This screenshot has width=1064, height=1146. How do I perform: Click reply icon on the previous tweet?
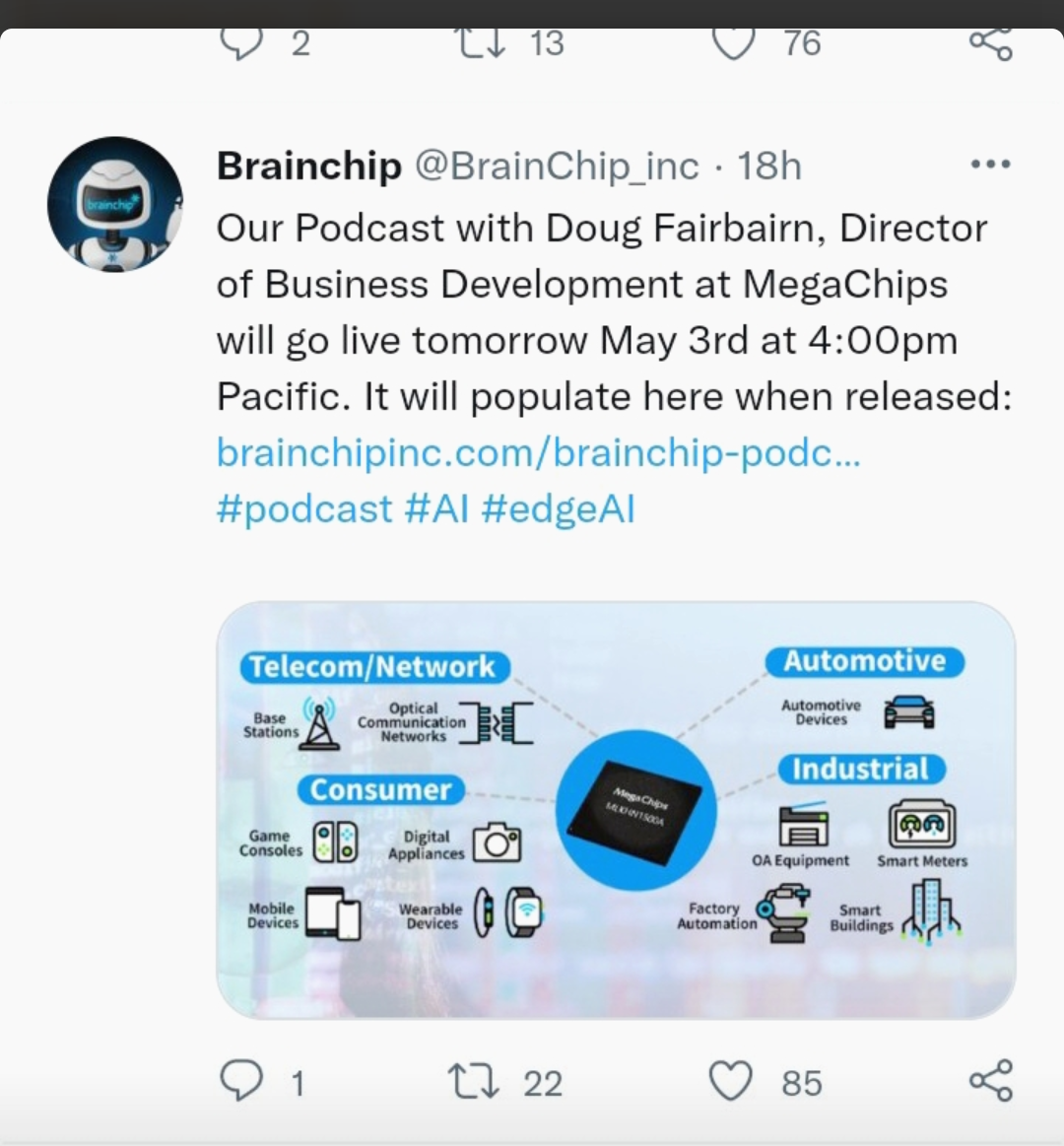242,44
